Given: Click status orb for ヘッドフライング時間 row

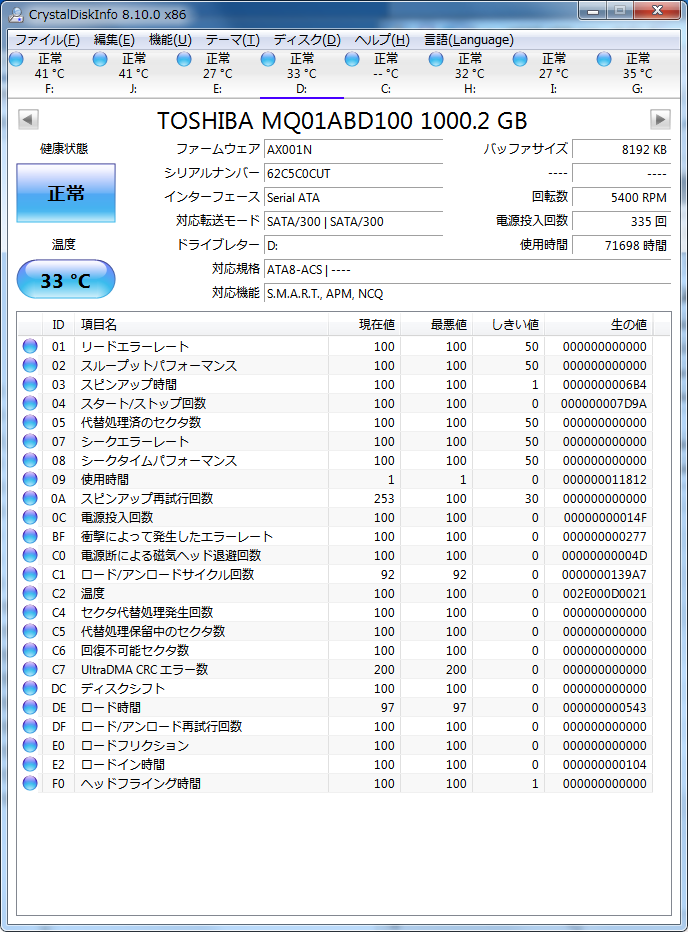Looking at the screenshot, I should [x=30, y=784].
